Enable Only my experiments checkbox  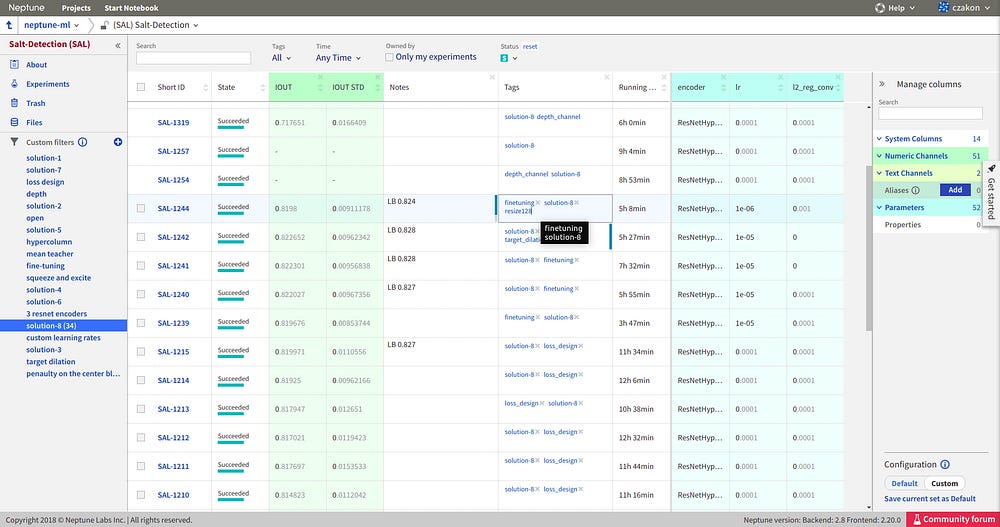point(389,57)
